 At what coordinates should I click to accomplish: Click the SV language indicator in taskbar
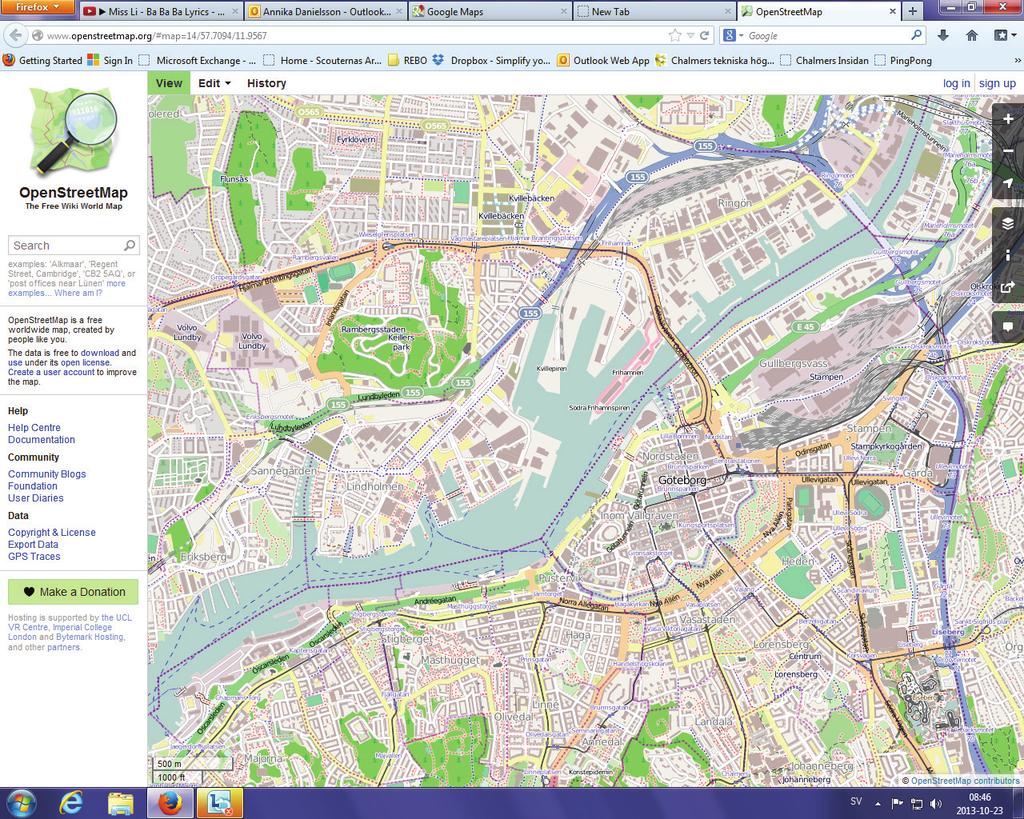click(x=856, y=802)
